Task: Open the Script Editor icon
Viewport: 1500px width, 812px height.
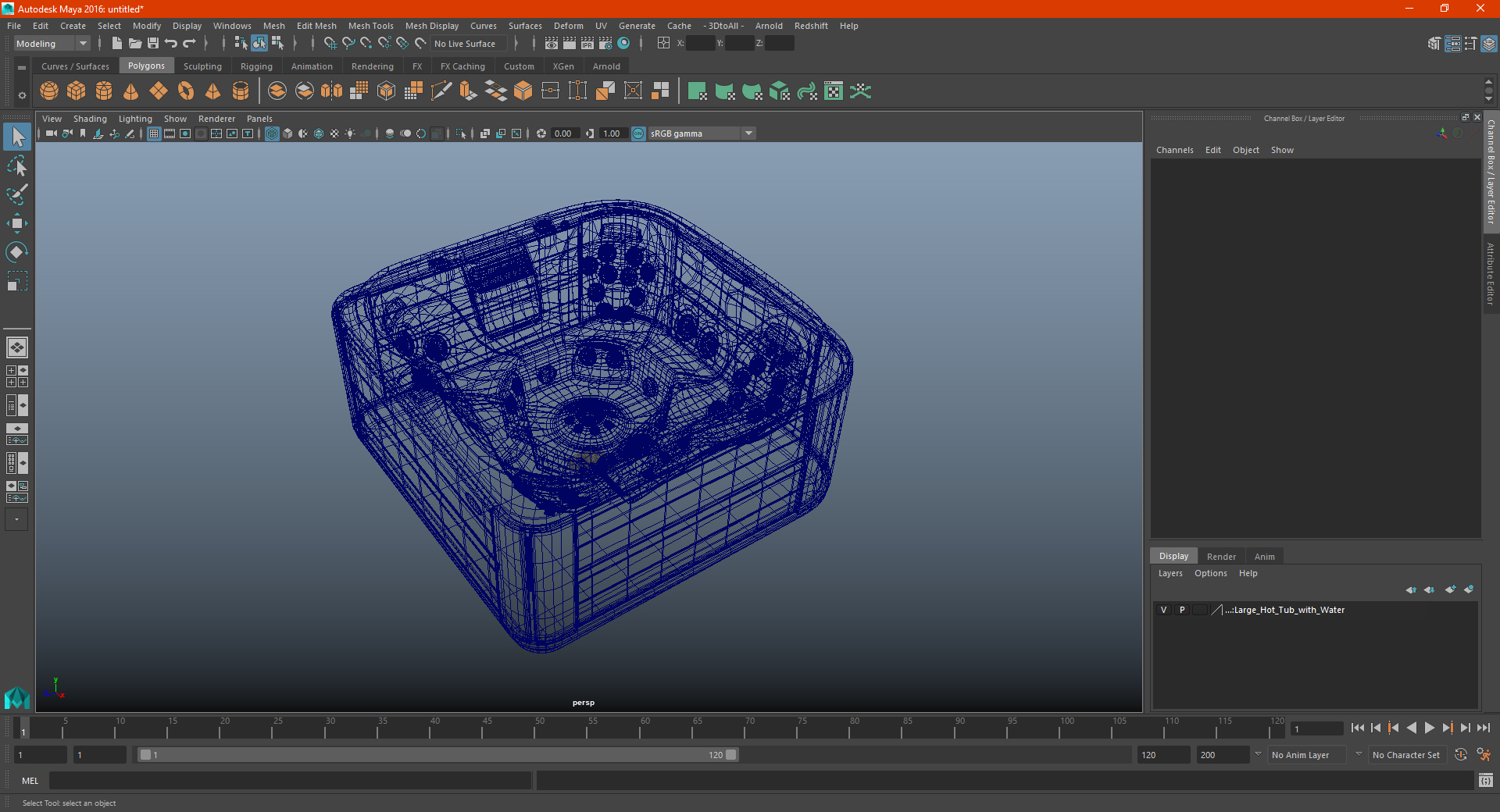Action: pos(1486,780)
